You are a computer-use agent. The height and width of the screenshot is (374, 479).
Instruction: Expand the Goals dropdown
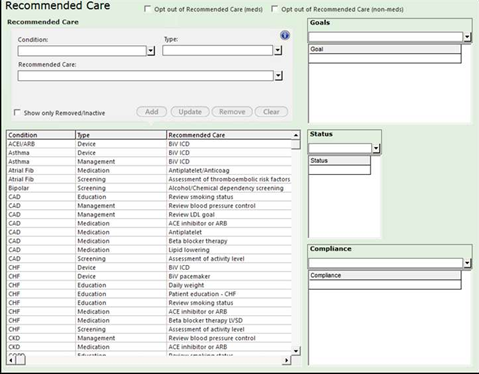point(467,37)
